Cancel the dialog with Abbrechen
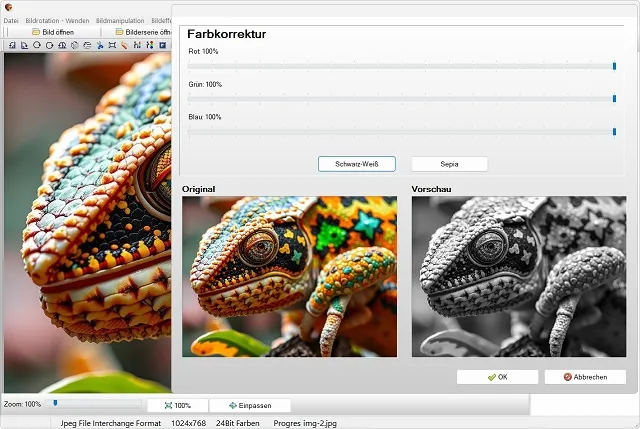Image resolution: width=640 pixels, height=429 pixels. point(585,377)
